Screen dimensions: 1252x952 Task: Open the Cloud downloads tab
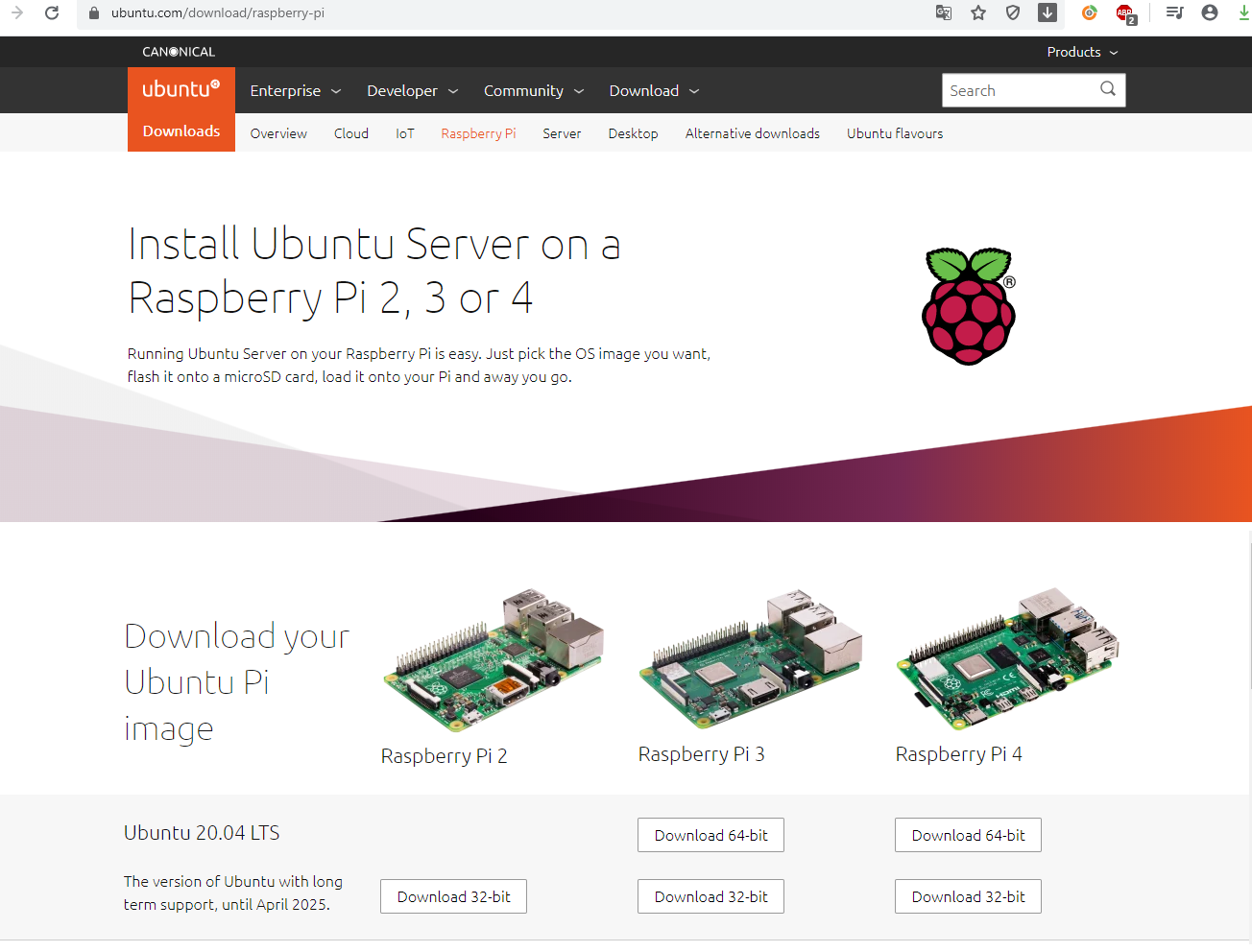point(351,133)
